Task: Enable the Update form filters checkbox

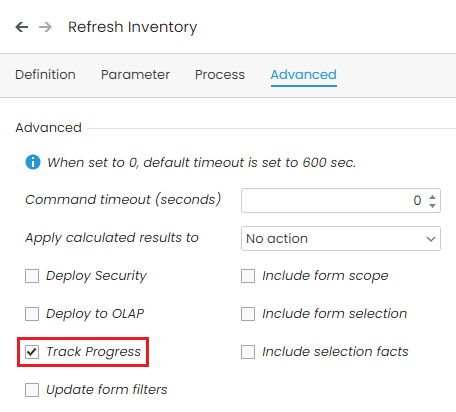Action: pyautogui.click(x=32, y=390)
